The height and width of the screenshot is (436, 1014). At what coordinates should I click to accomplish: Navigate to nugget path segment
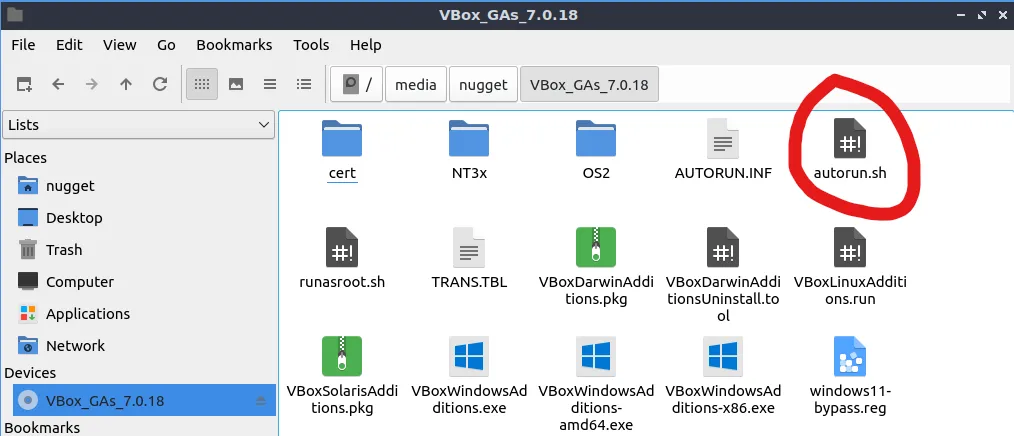(x=483, y=84)
